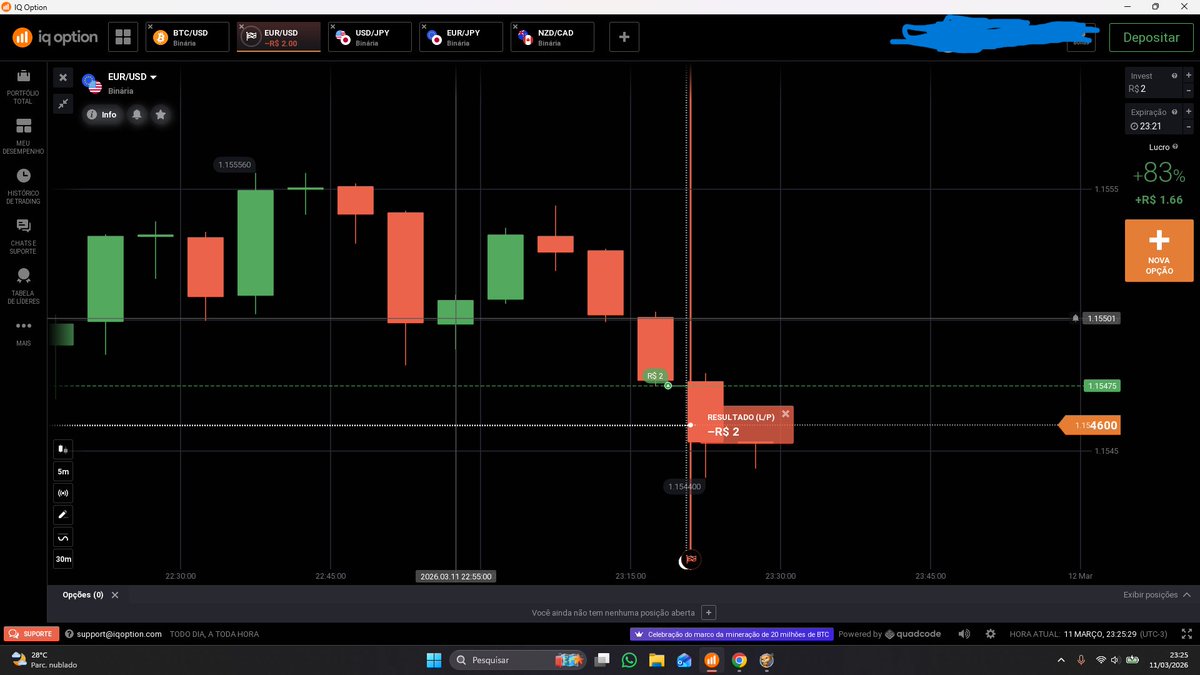
Task: Open Portfólio Total in the sidebar
Action: [x=23, y=87]
